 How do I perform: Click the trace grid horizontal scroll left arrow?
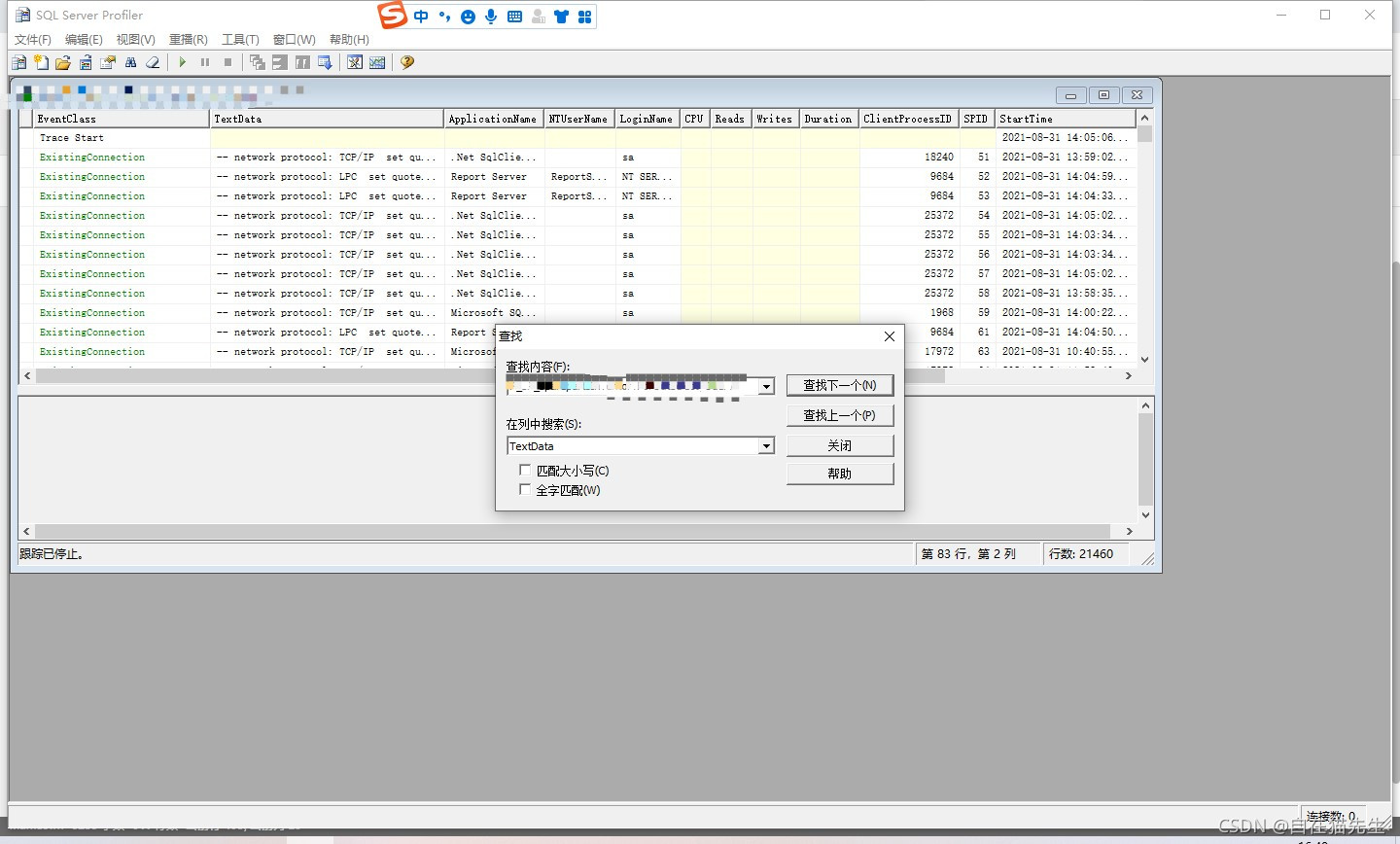pyautogui.click(x=27, y=375)
